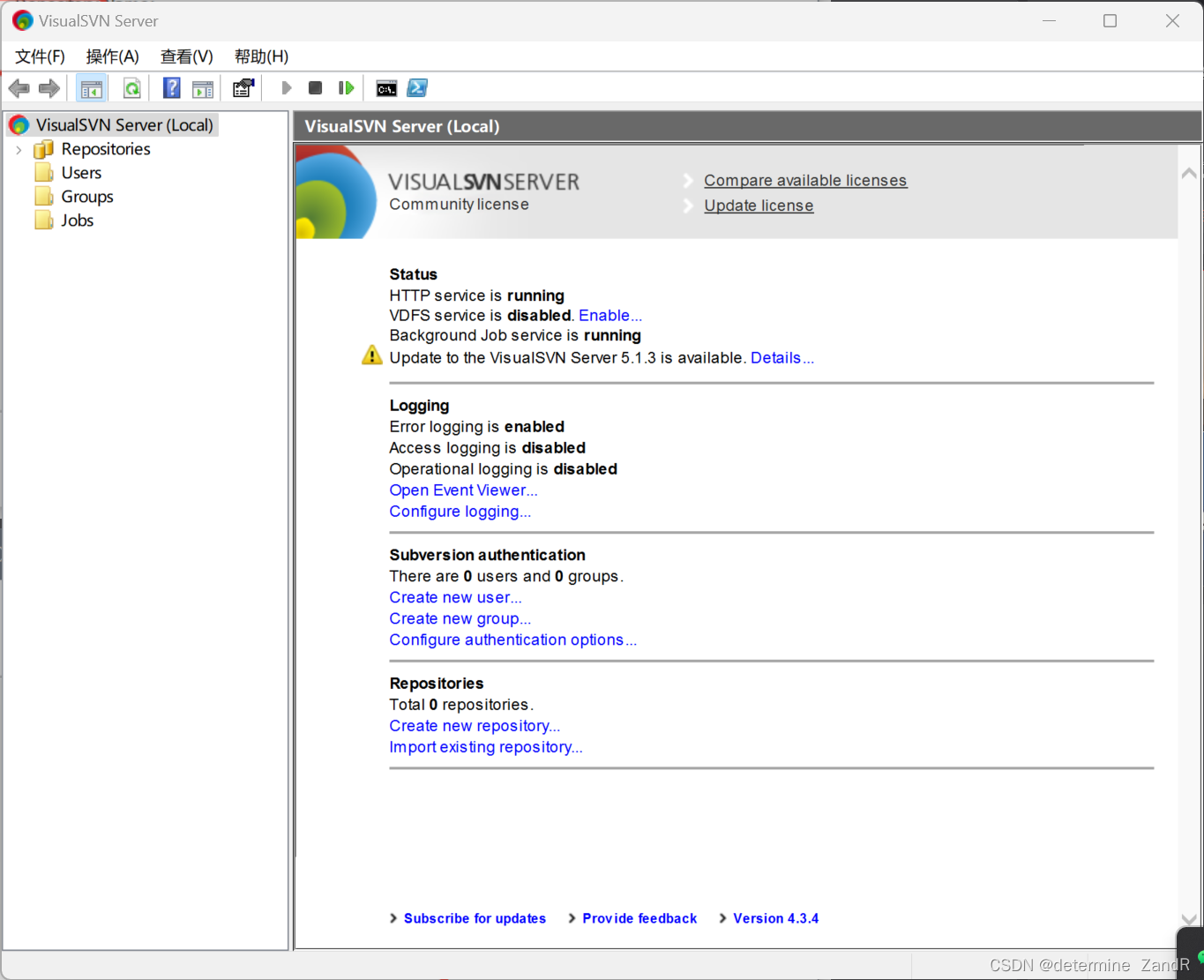
Task: Click scrollbar up arrow in details pane
Action: 1189,173
